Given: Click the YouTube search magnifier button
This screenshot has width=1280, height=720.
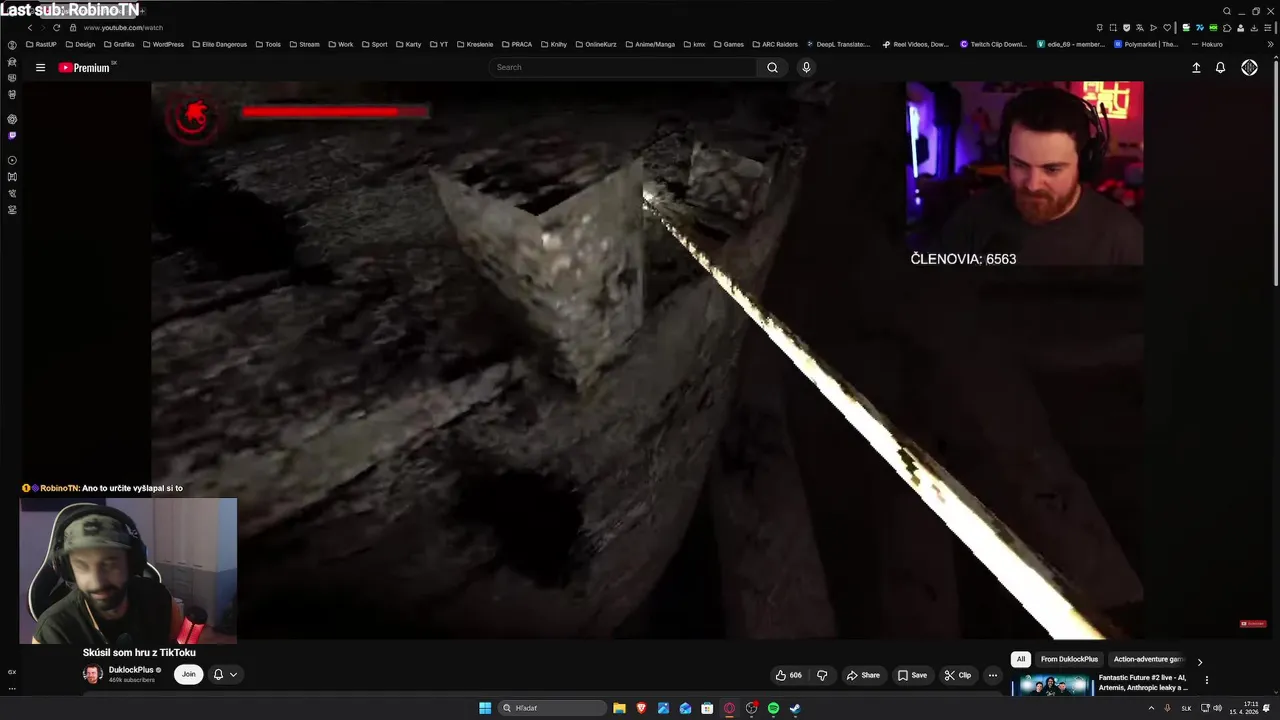Looking at the screenshot, I should 772,68.
